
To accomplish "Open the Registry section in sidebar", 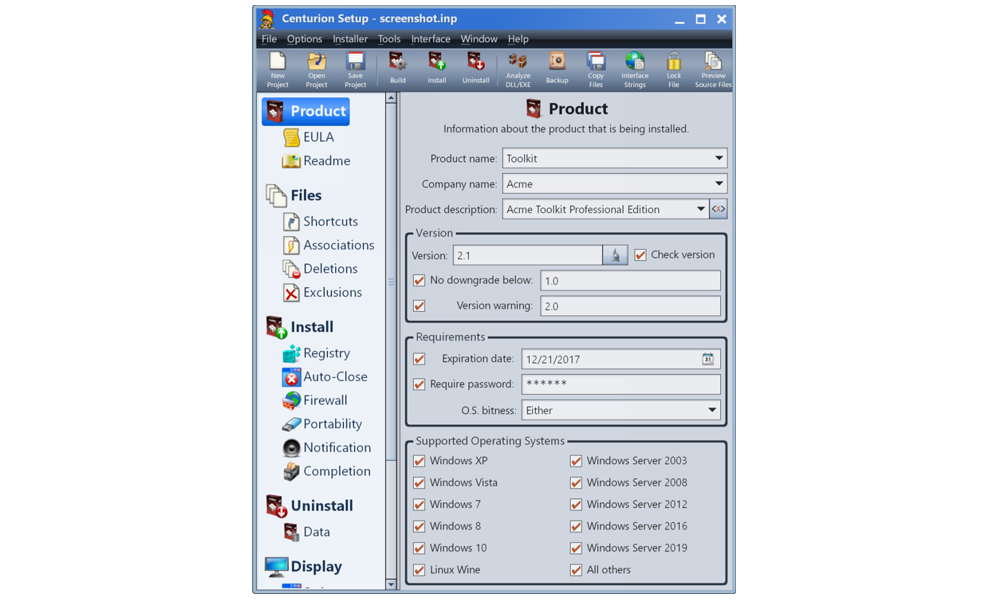I will pyautogui.click(x=325, y=353).
